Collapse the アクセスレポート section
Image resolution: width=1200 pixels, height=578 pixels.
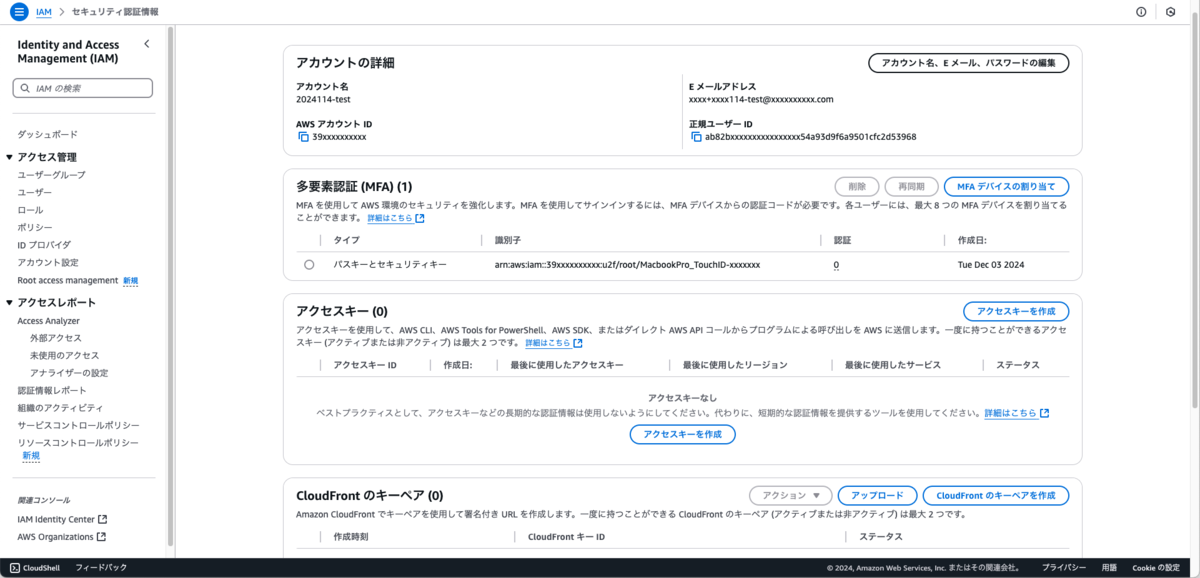pos(10,303)
